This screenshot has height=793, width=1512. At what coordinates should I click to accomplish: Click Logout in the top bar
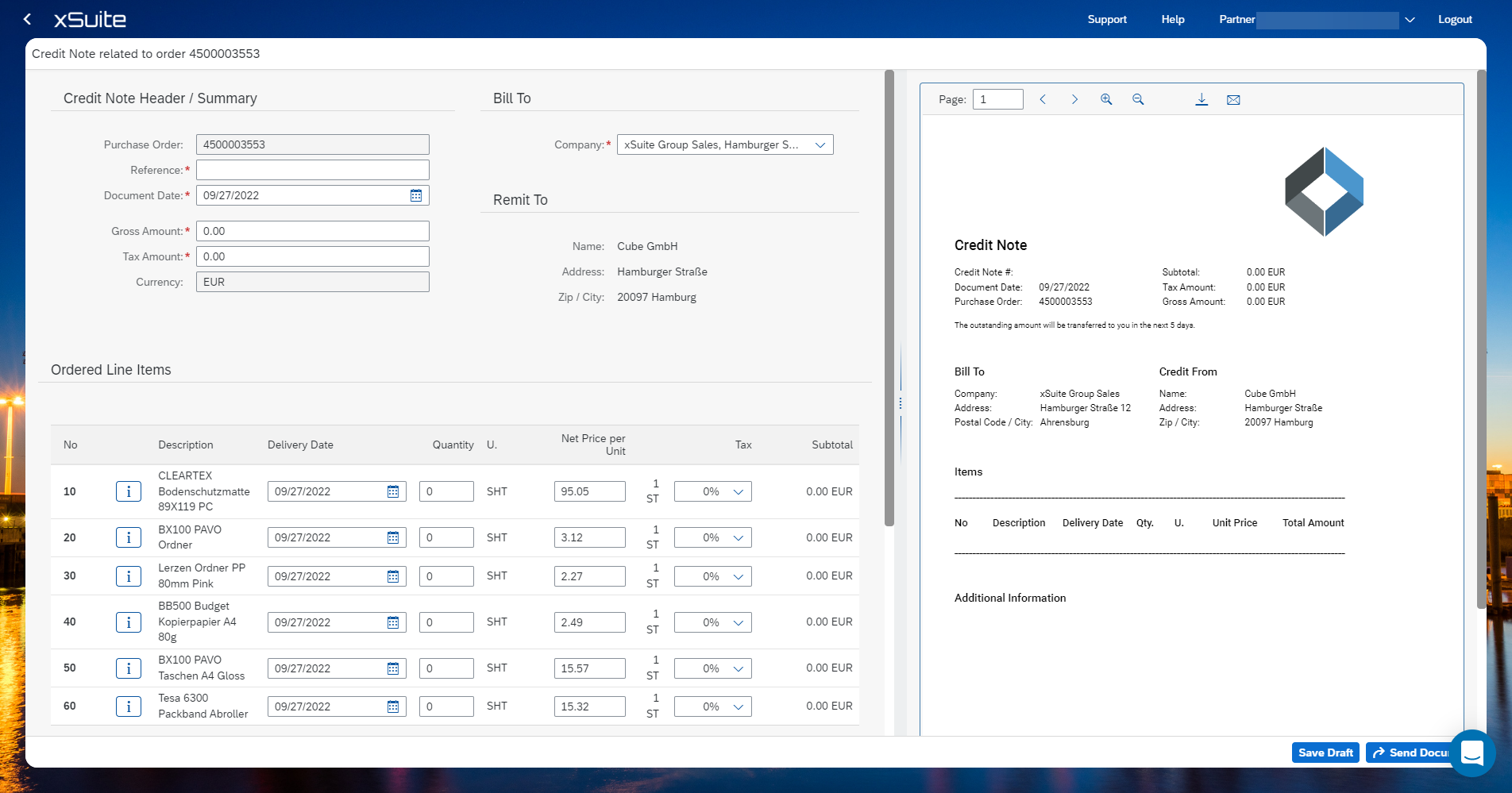pos(1455,19)
